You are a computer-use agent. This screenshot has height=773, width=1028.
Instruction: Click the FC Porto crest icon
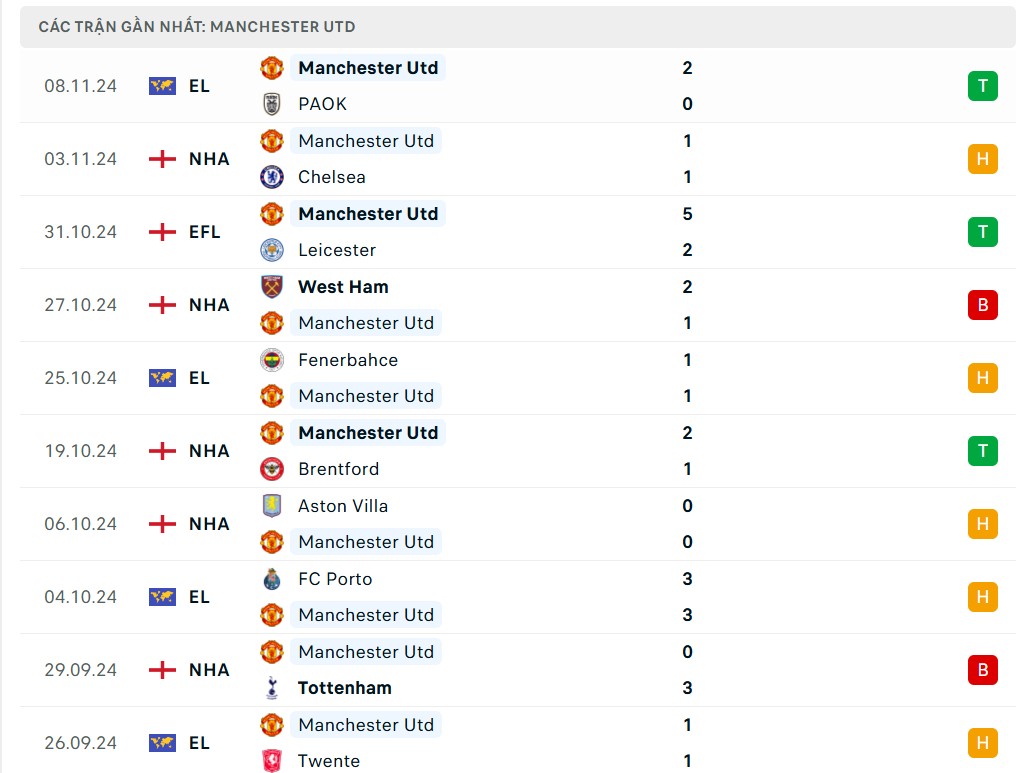point(271,579)
